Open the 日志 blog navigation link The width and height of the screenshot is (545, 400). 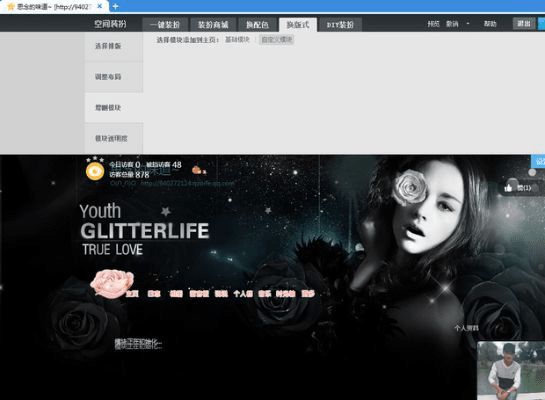coord(154,294)
